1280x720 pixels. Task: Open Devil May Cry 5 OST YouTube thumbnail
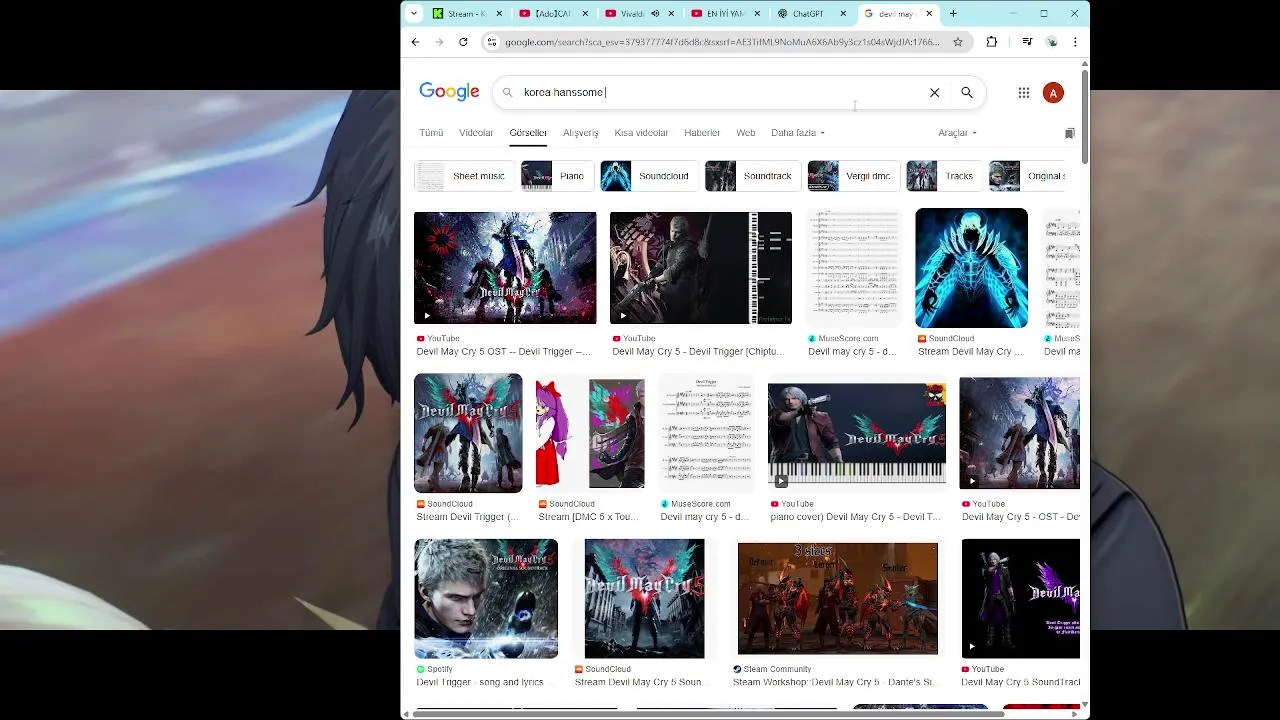coord(505,268)
